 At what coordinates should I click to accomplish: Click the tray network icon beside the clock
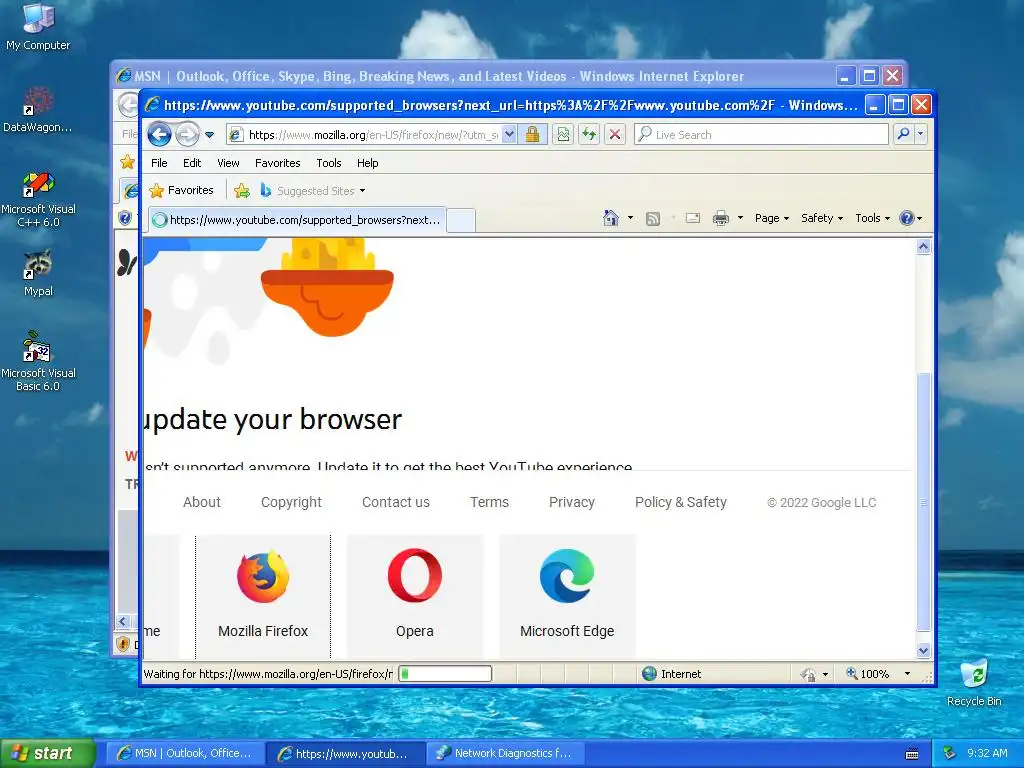pyautogui.click(x=950, y=754)
